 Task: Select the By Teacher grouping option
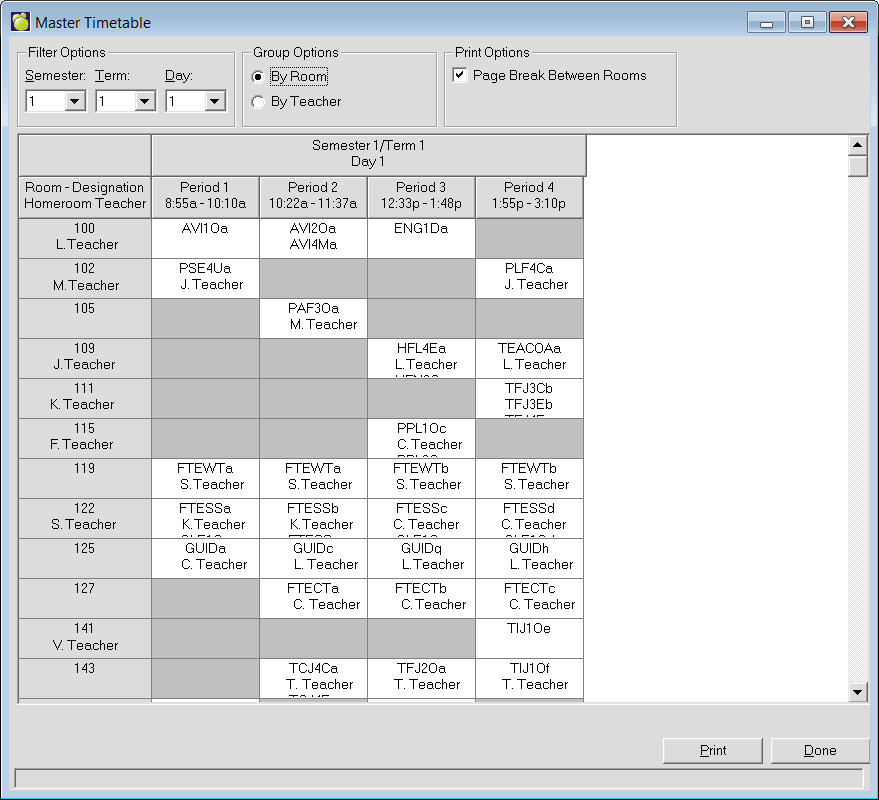[x=259, y=102]
